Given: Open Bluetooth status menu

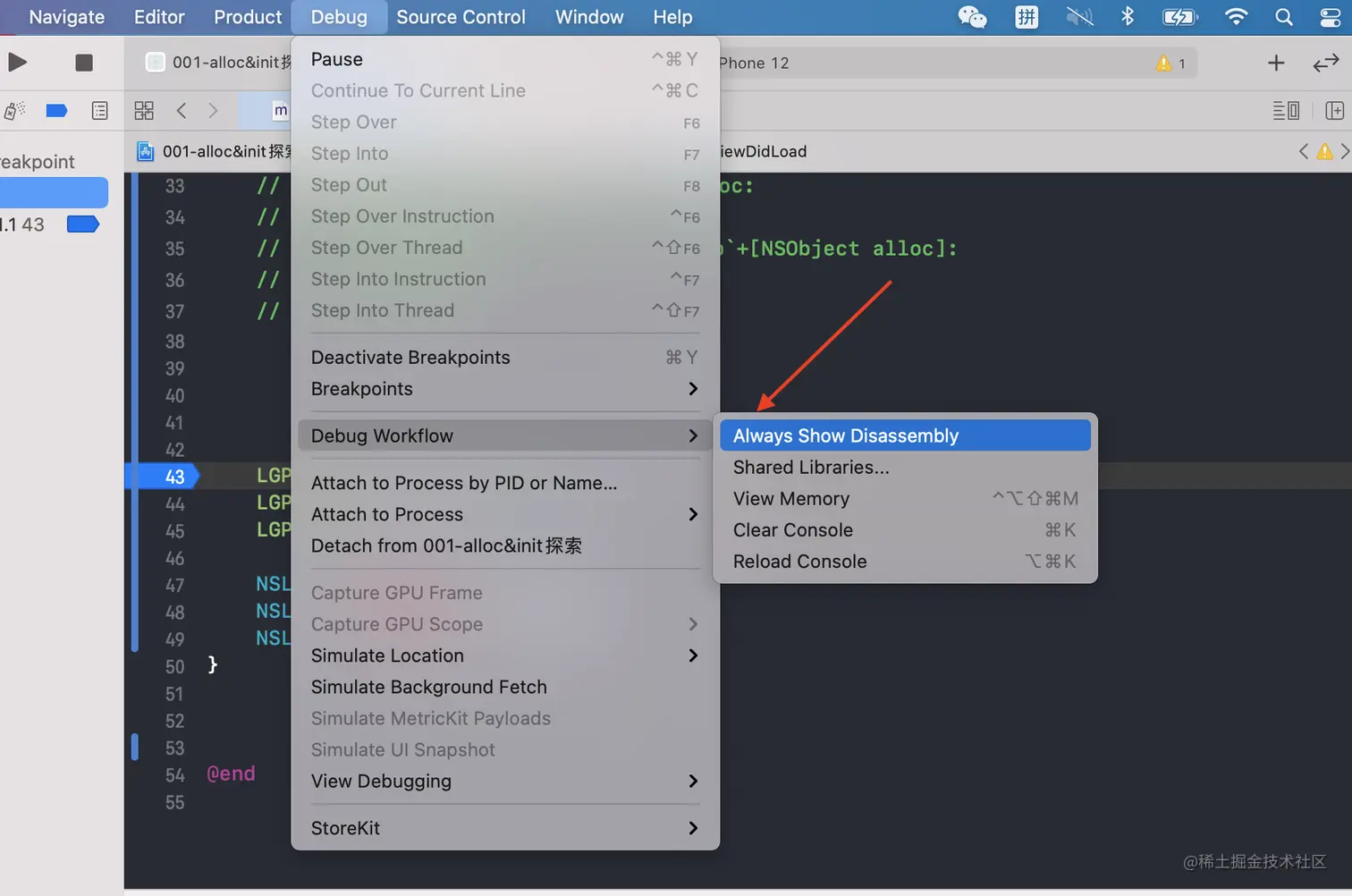Looking at the screenshot, I should tap(1128, 17).
